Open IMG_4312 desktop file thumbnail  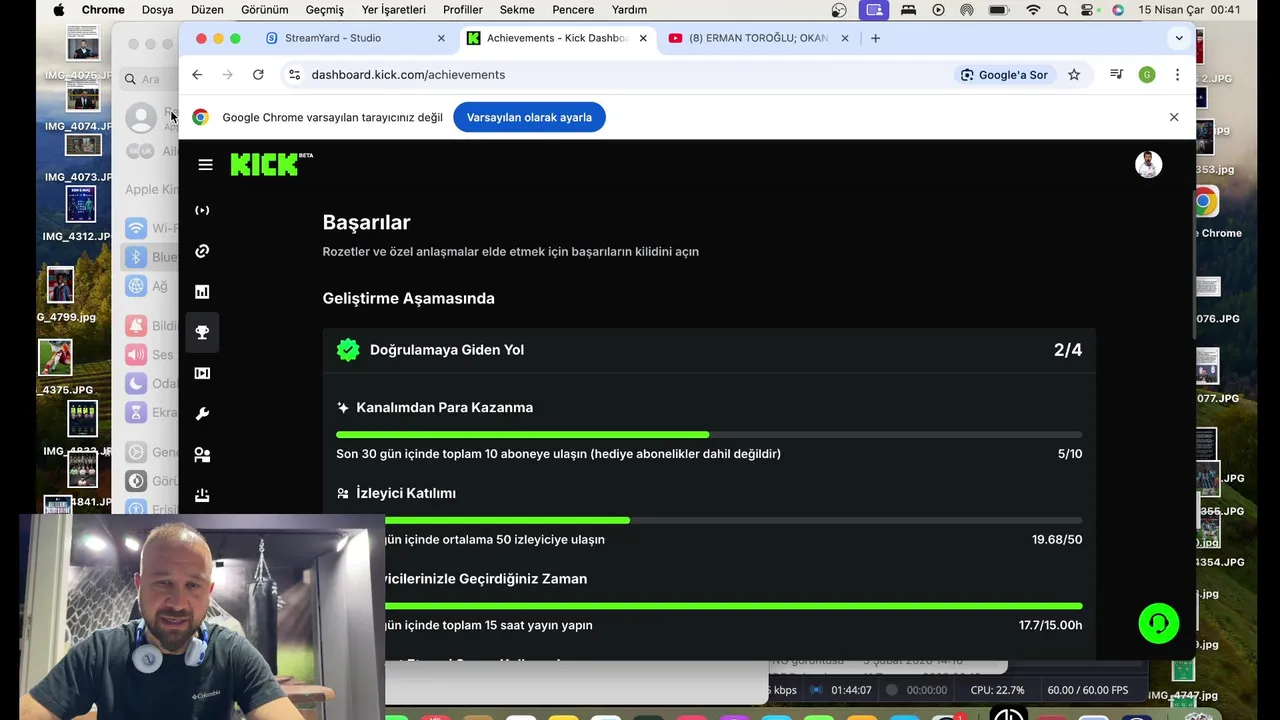[x=81, y=205]
